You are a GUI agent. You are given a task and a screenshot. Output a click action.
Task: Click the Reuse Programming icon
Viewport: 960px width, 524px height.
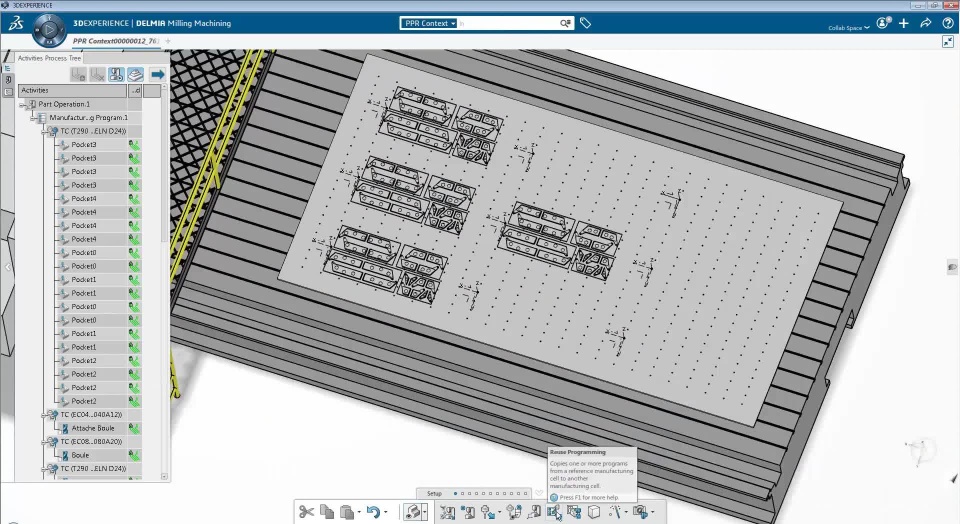click(x=554, y=512)
